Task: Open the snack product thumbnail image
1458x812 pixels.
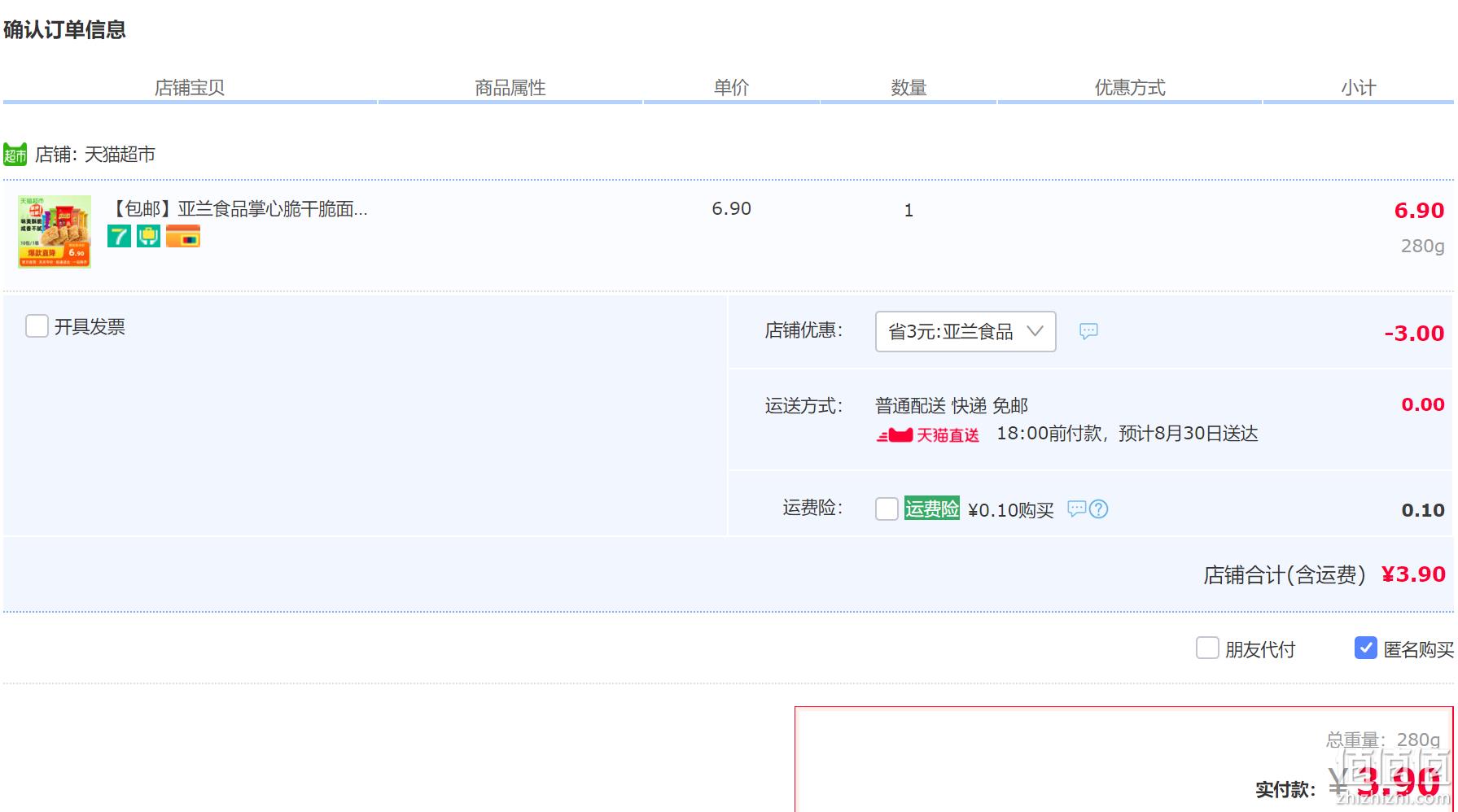Action: pos(55,231)
